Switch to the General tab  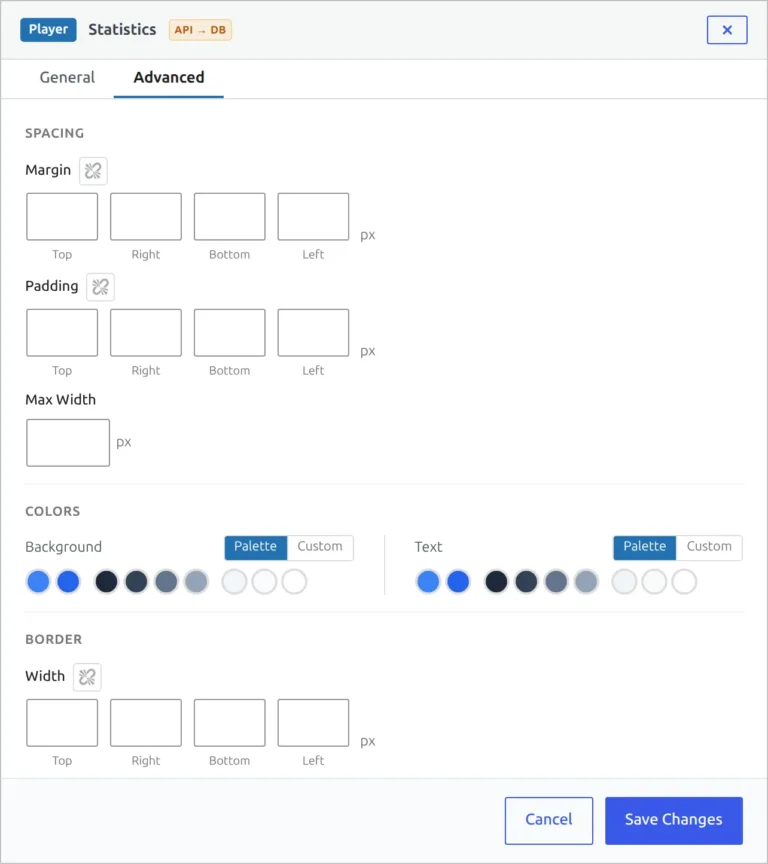pyautogui.click(x=67, y=77)
